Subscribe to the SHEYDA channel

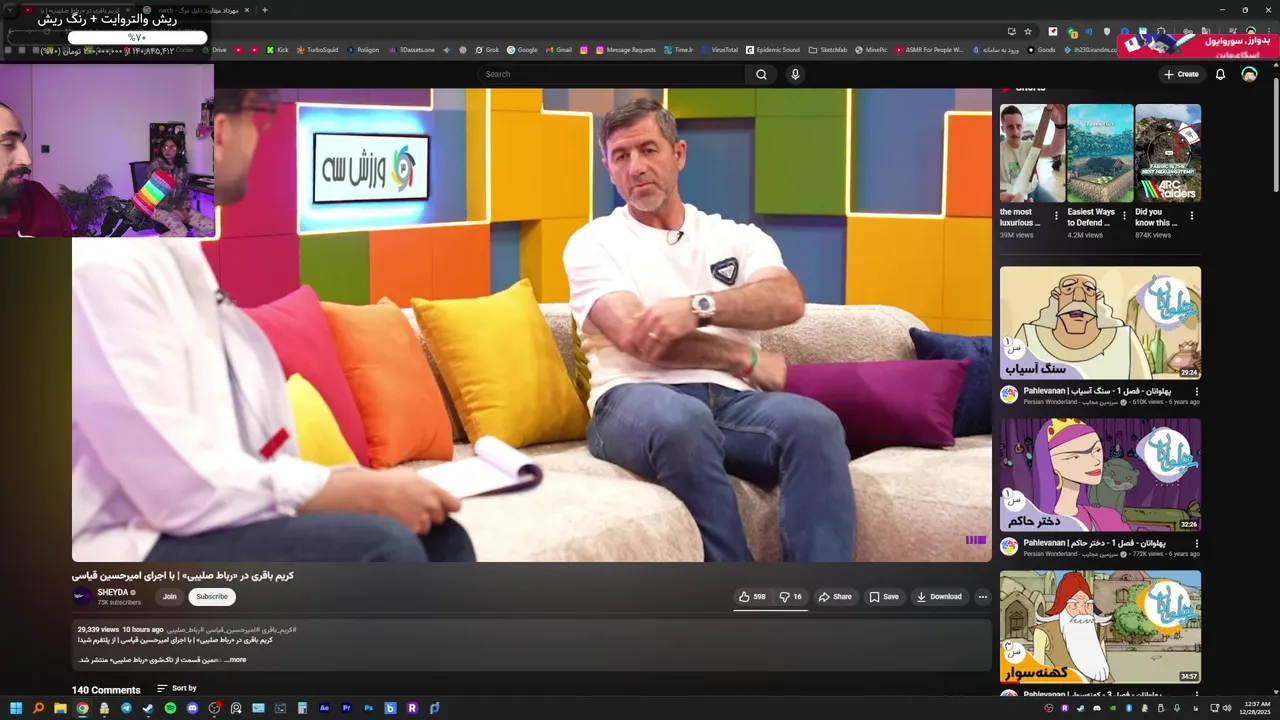tap(212, 597)
